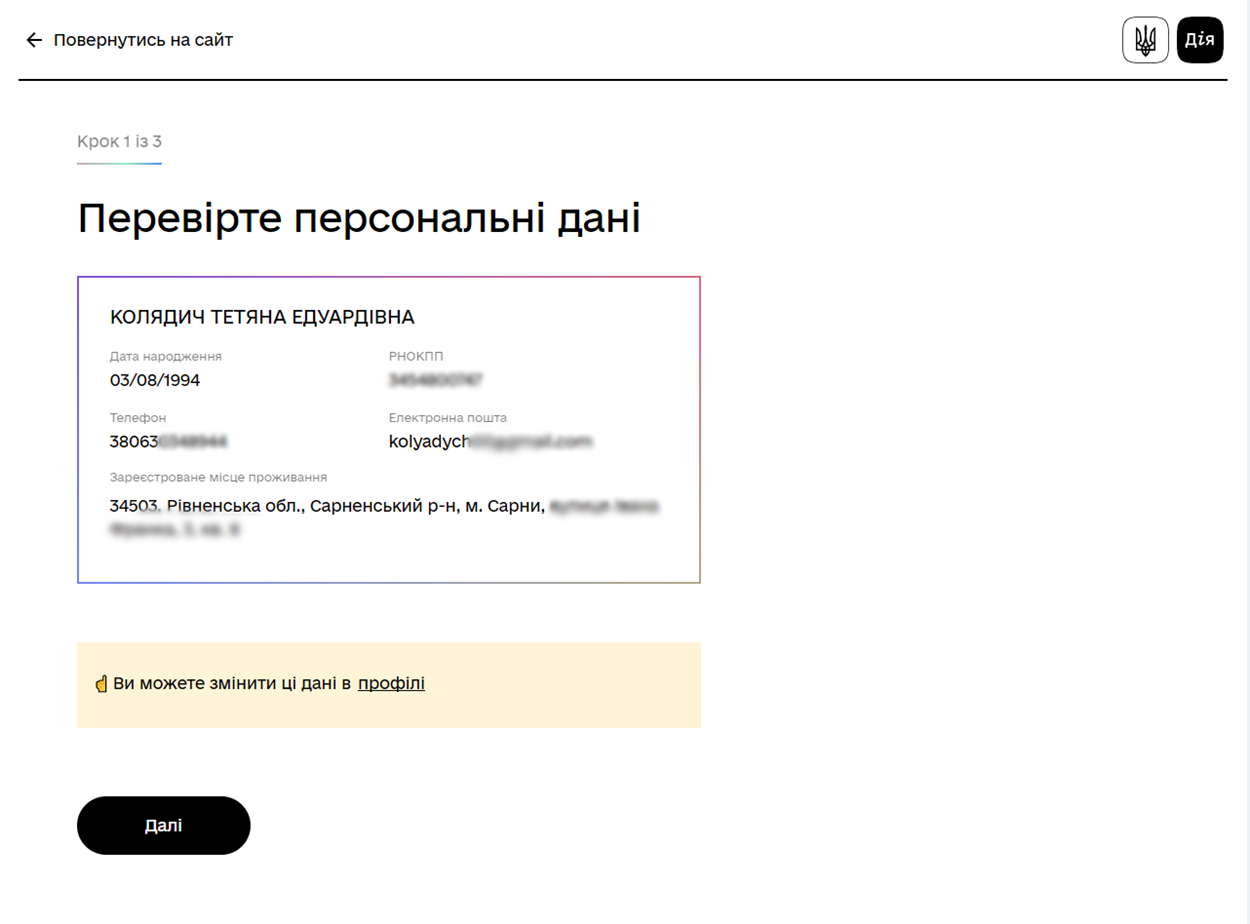
Task: Click the "Електронна пошта" label
Action: point(448,418)
